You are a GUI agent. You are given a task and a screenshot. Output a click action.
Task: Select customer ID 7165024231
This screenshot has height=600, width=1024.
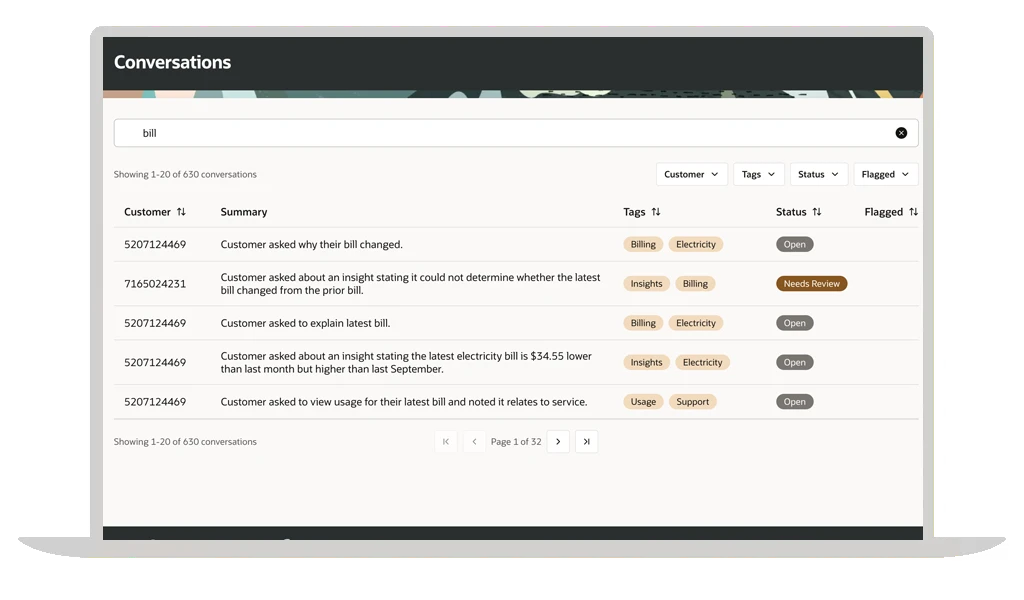[155, 284]
